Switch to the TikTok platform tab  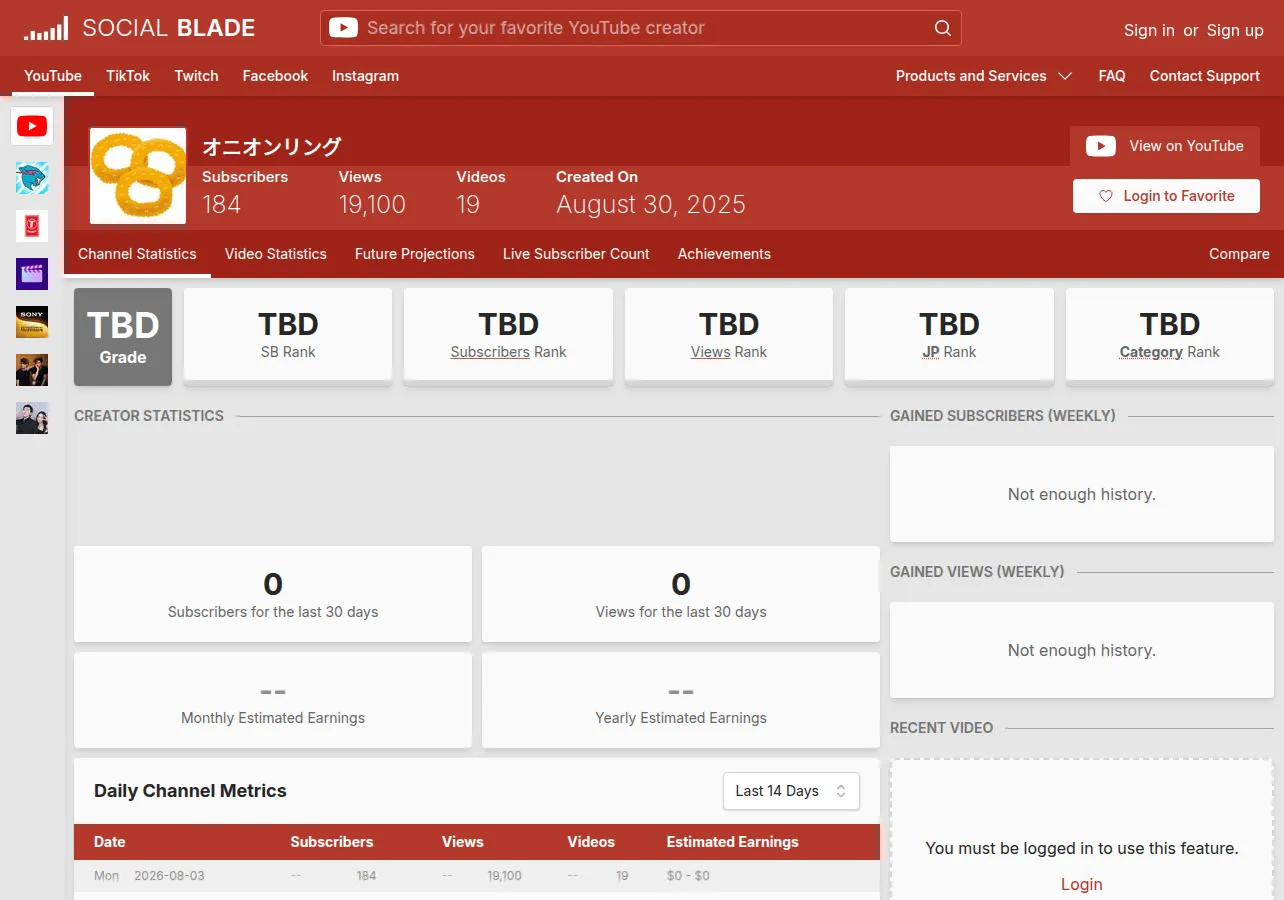tap(128, 76)
